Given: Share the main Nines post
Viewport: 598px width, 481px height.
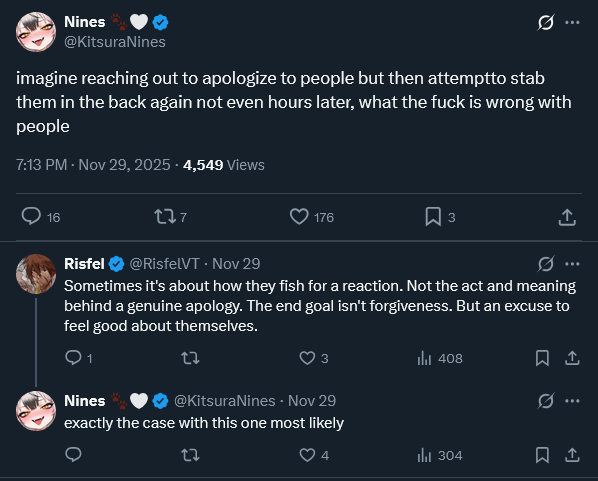Looking at the screenshot, I should (x=567, y=217).
